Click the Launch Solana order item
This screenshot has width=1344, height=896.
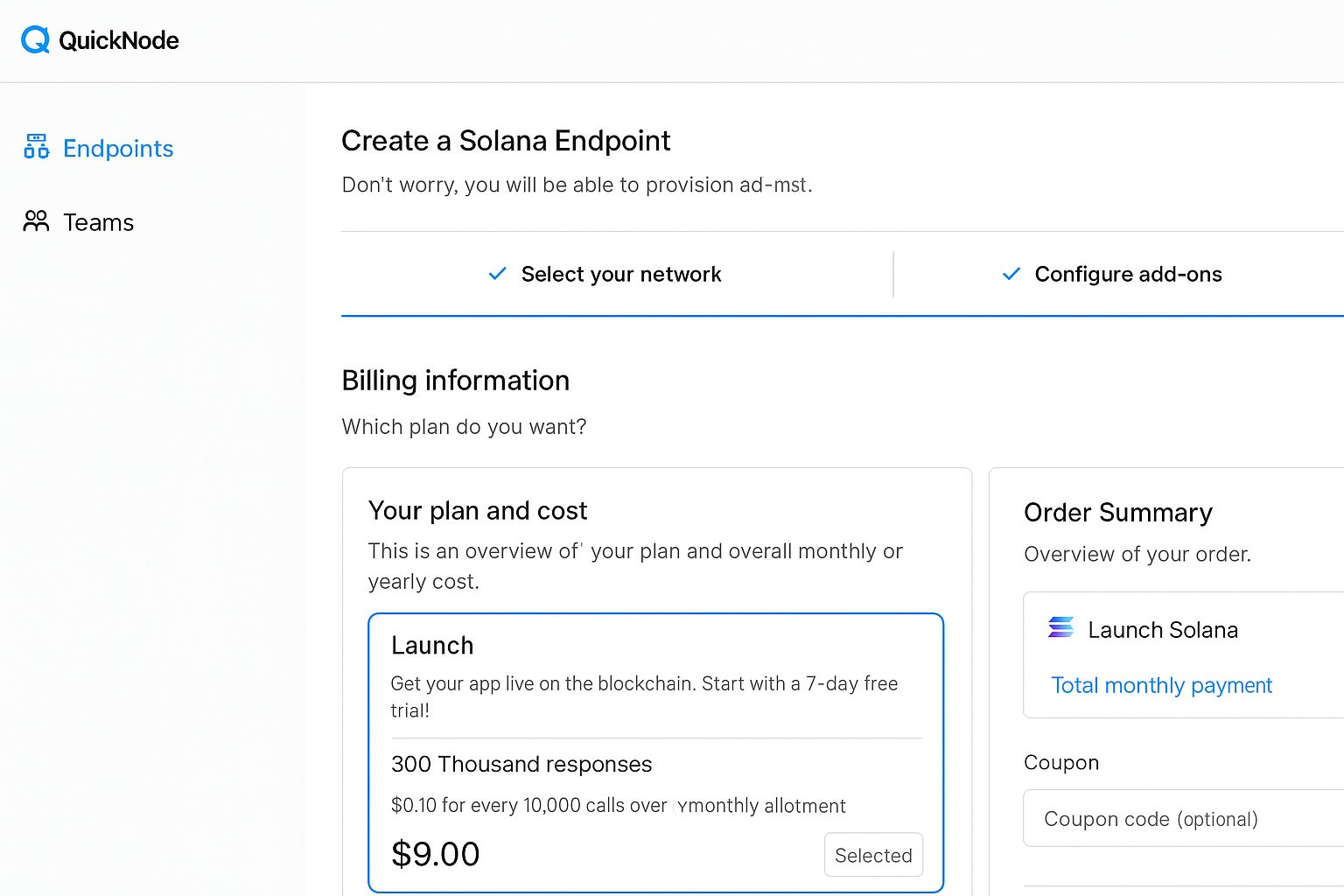(1162, 630)
